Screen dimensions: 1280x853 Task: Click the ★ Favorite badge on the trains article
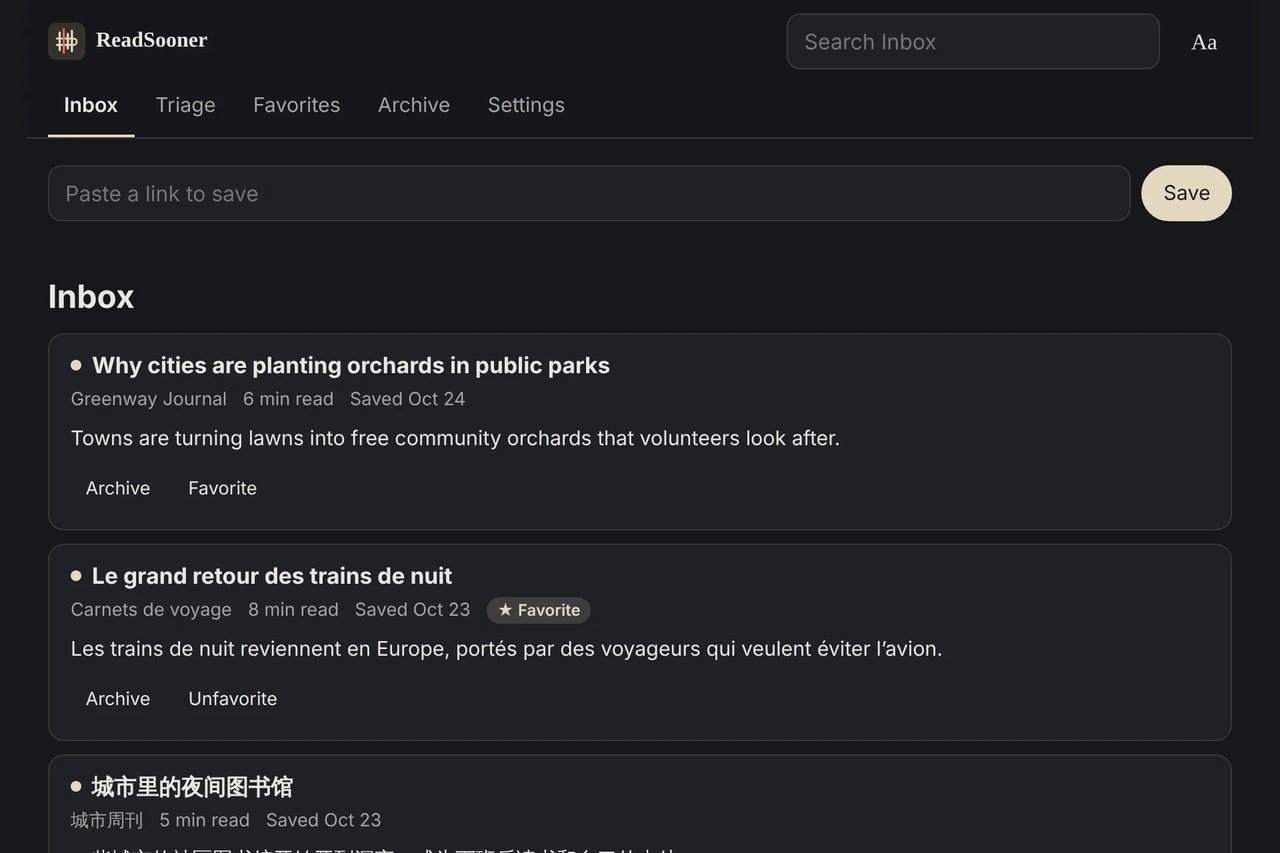coord(538,610)
